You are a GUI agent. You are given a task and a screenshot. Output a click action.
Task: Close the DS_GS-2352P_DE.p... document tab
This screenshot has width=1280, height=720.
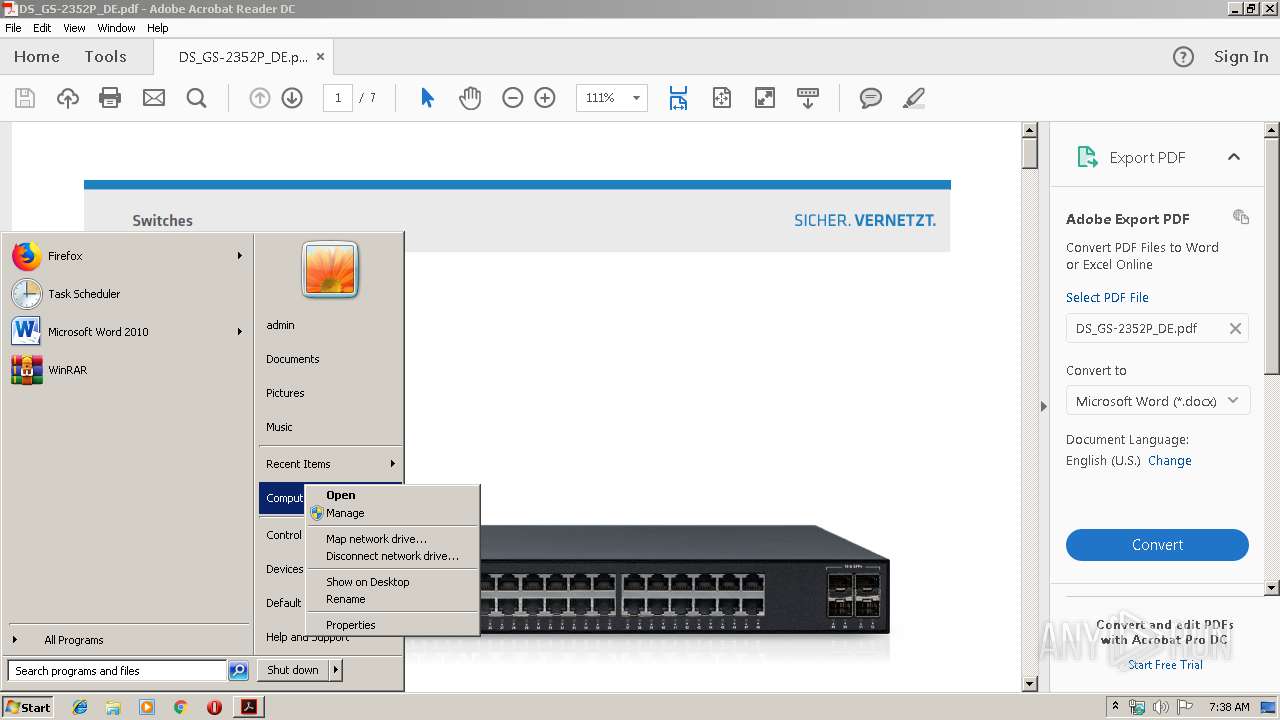(320, 57)
